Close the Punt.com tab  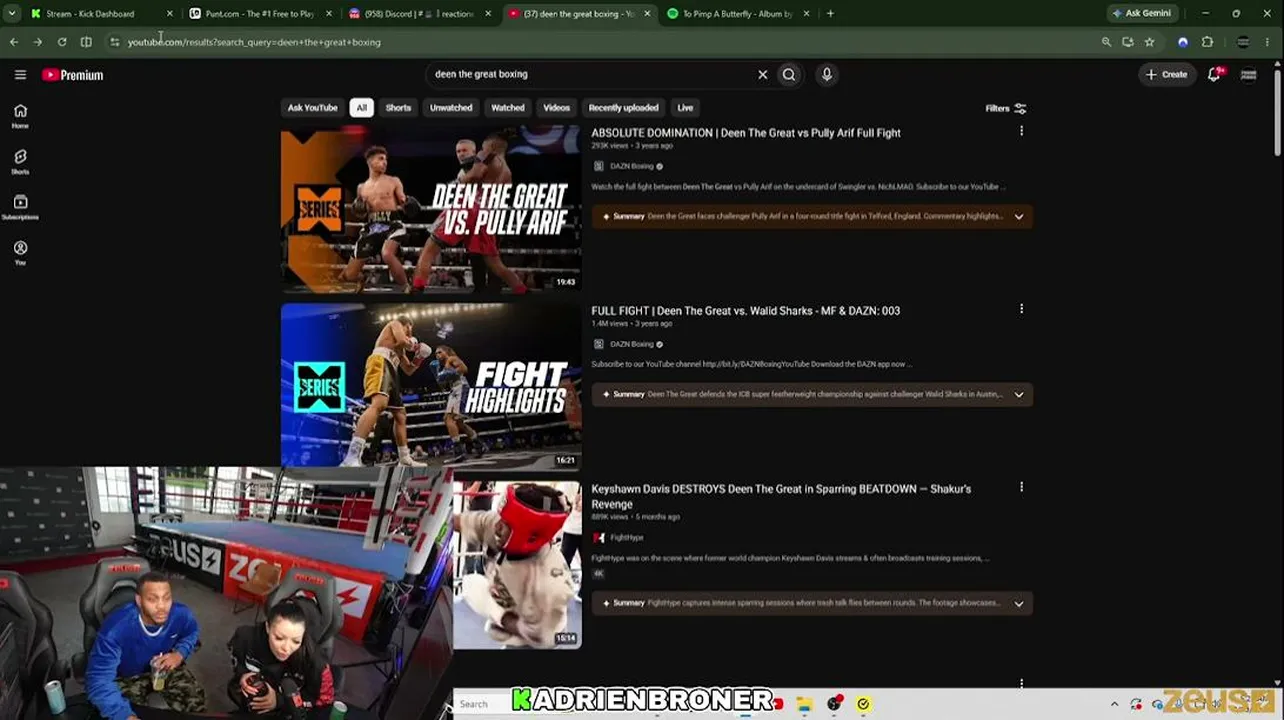tap(328, 14)
